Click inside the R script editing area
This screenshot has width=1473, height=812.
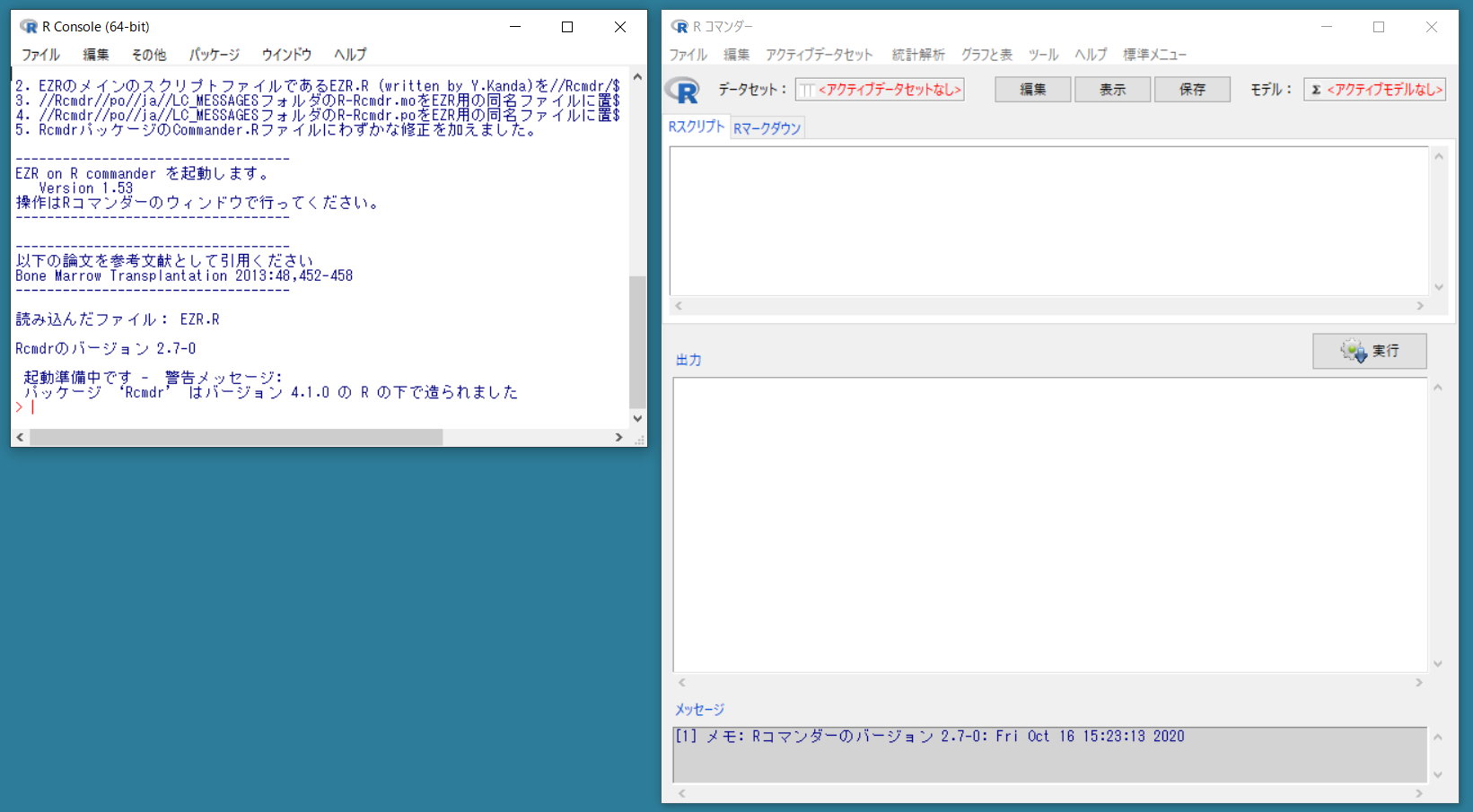pos(1050,220)
